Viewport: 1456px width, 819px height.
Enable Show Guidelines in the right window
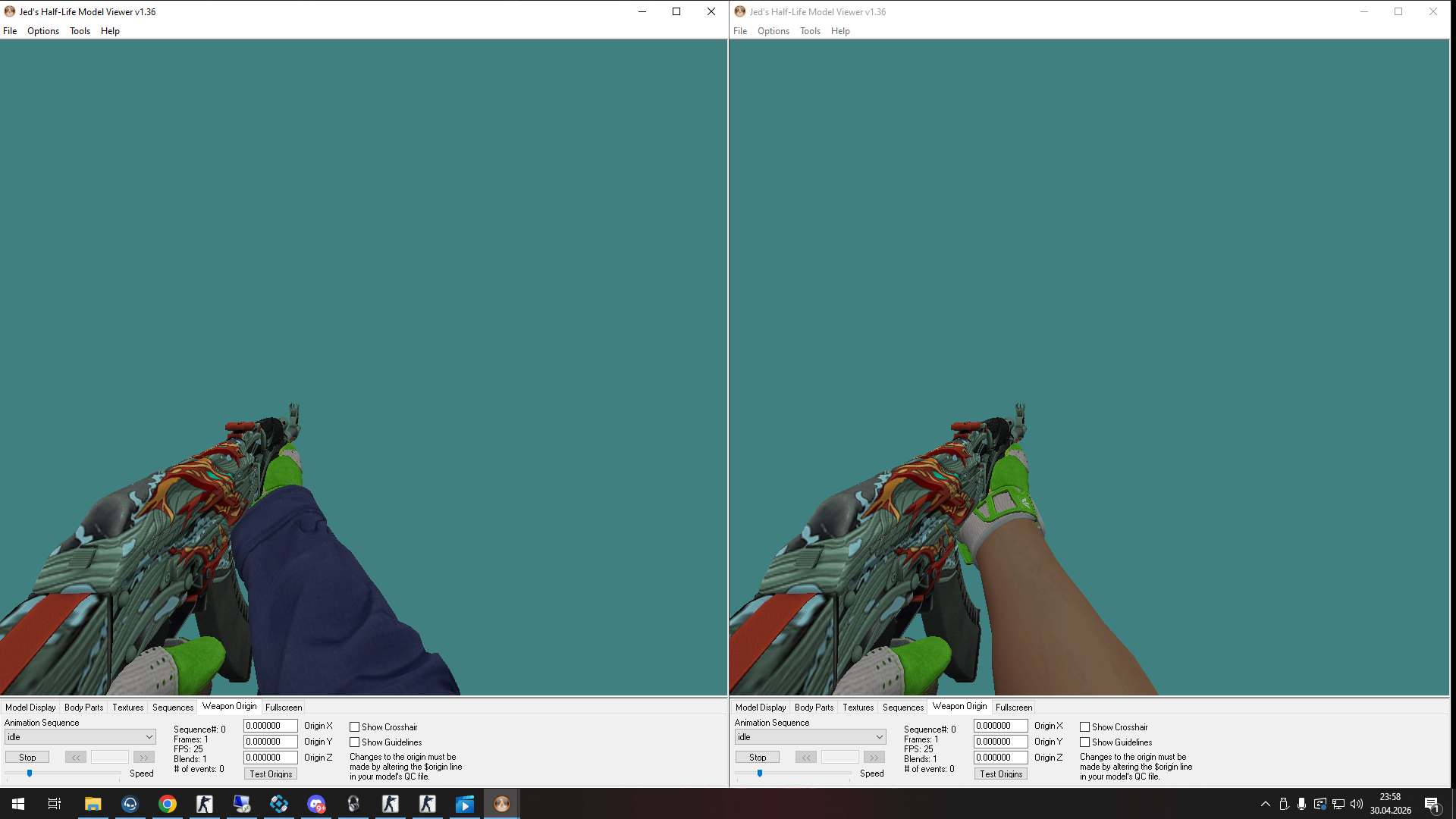click(x=1084, y=742)
